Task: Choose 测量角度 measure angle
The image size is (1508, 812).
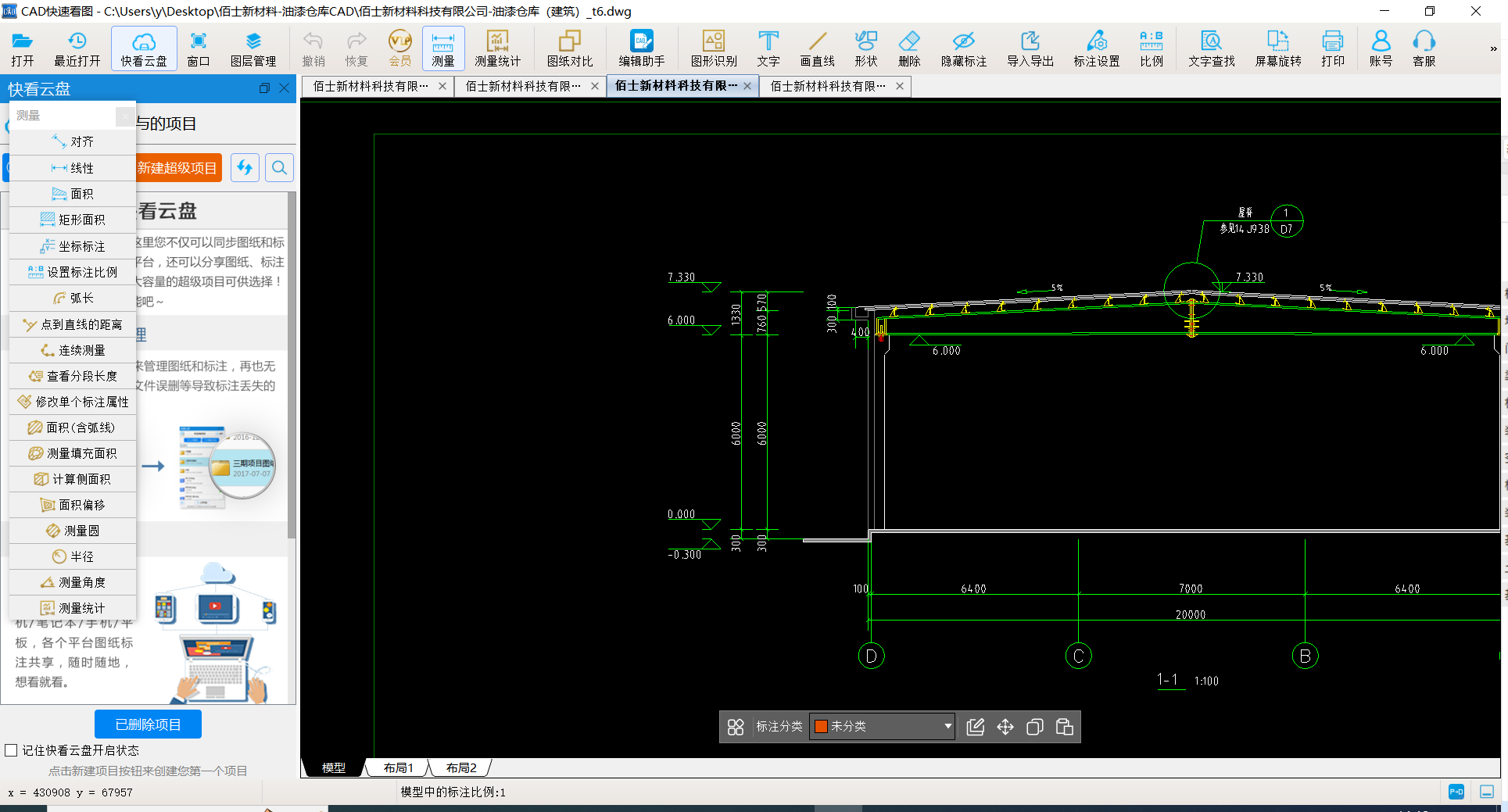Action: click(x=73, y=582)
